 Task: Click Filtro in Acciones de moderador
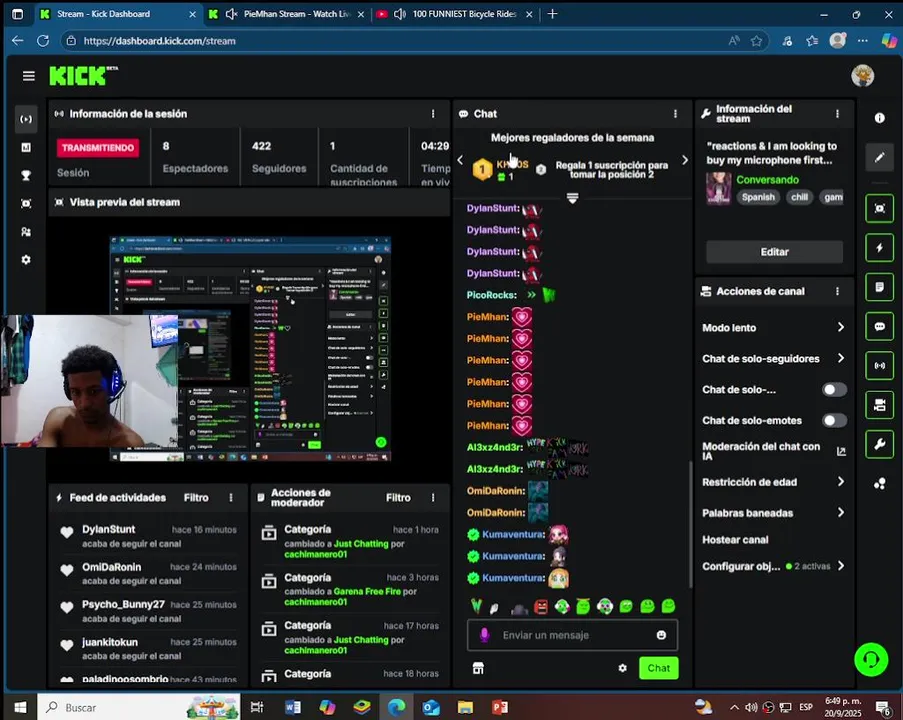pos(398,498)
